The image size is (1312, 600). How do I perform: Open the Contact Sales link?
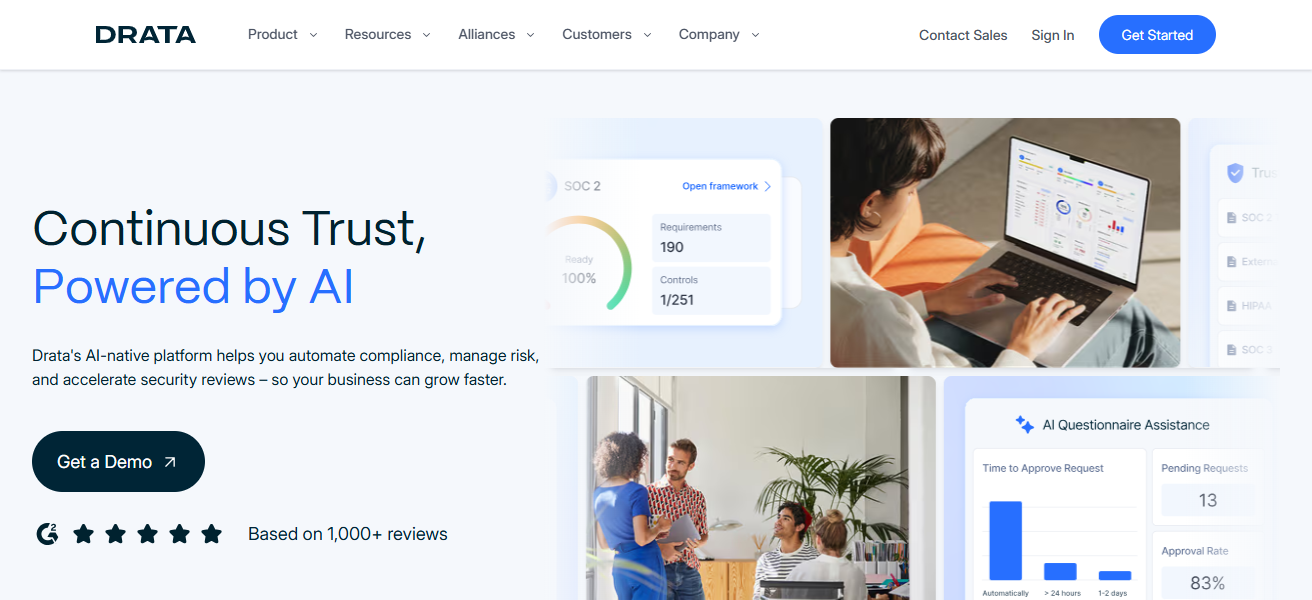(x=963, y=35)
